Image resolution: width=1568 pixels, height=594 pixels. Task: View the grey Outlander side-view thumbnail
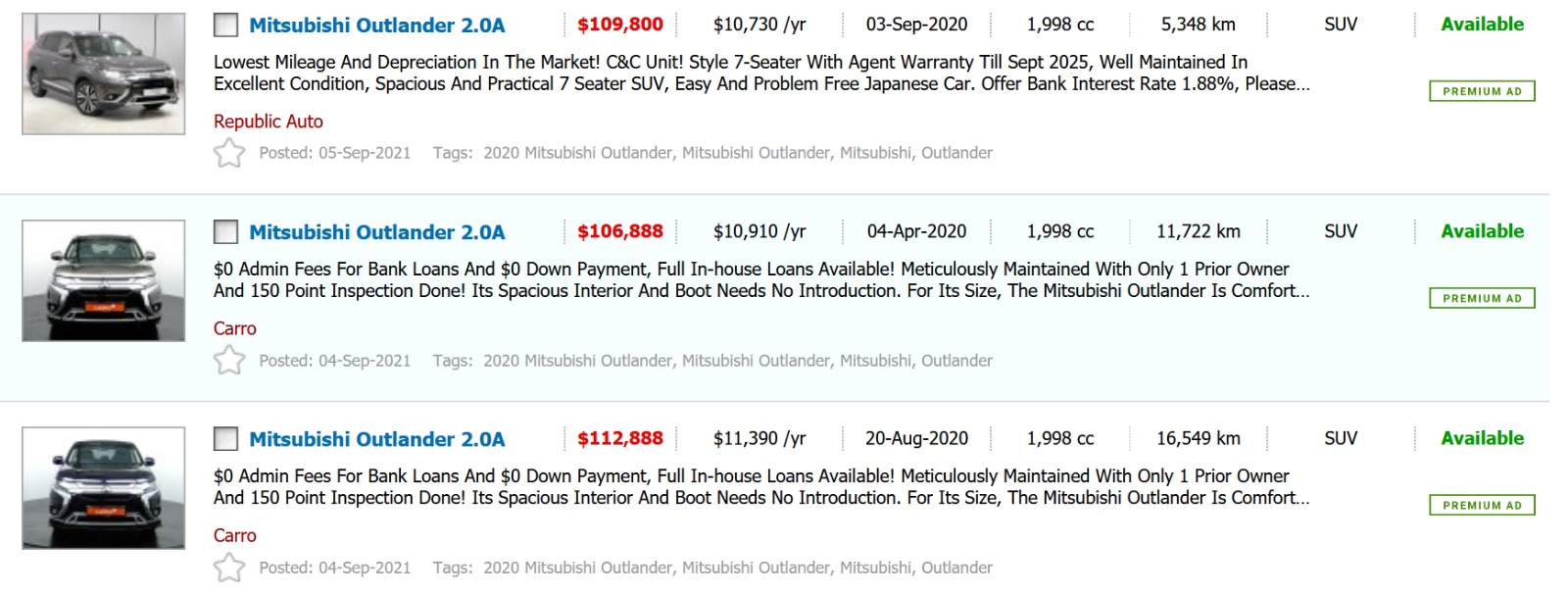click(103, 74)
